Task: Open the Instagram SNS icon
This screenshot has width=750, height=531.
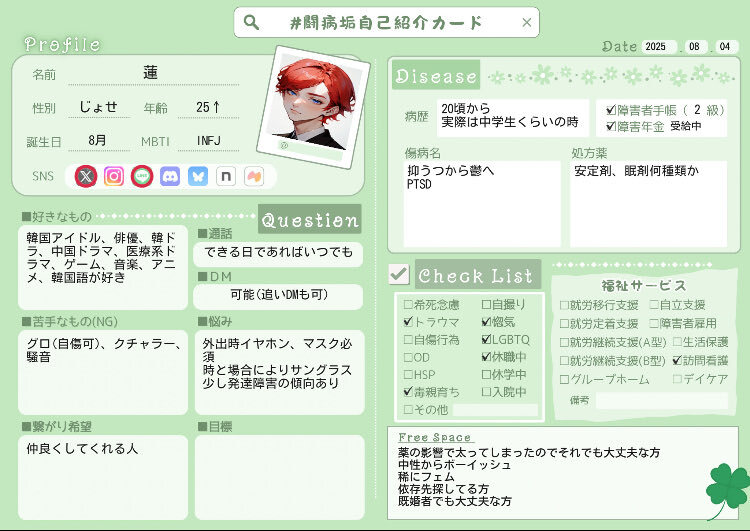Action: pos(115,177)
